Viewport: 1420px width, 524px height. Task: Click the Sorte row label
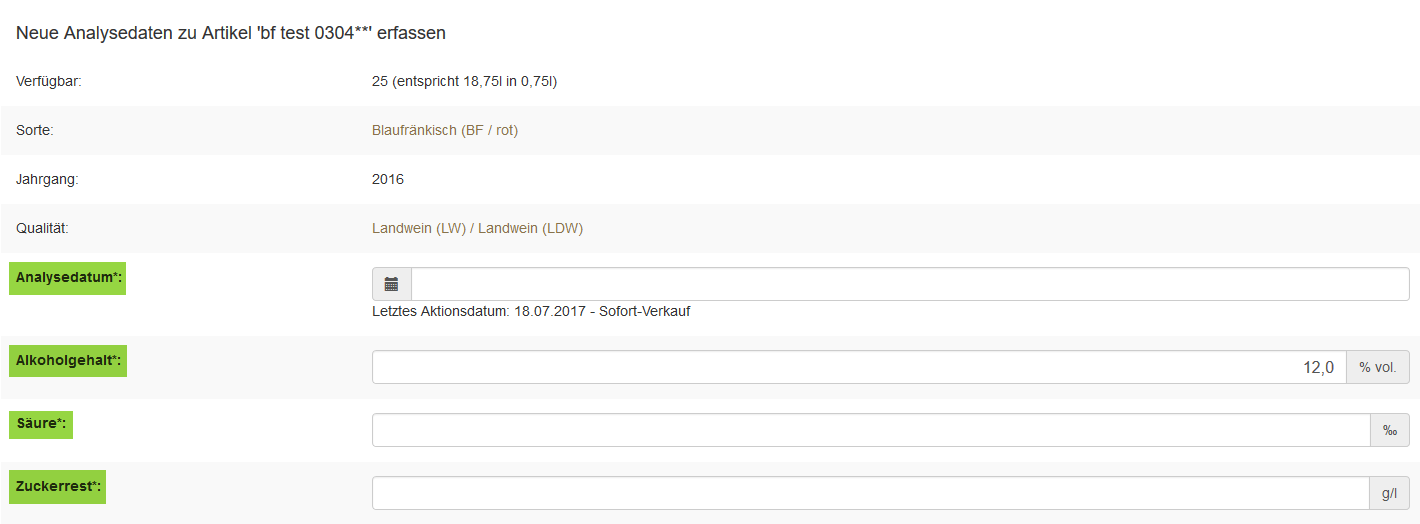pos(34,130)
